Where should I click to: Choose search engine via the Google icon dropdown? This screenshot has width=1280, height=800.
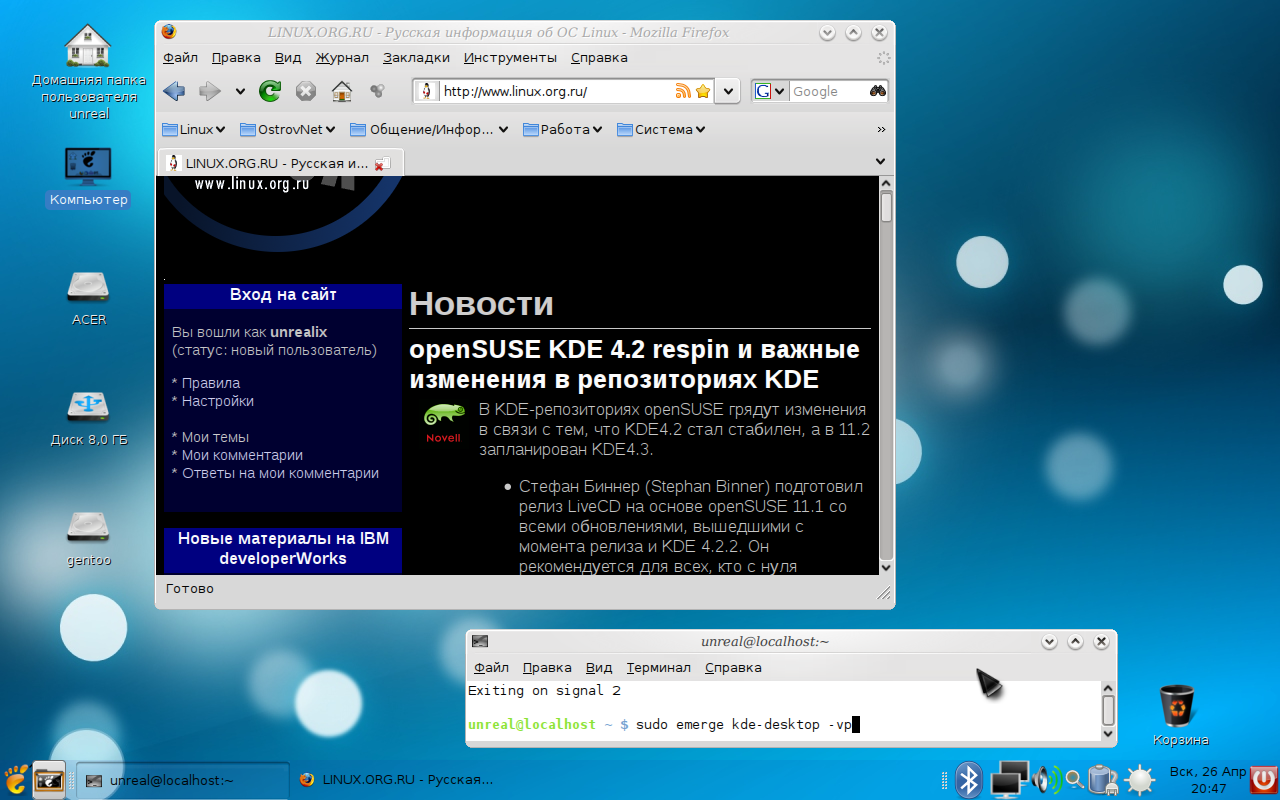[x=770, y=91]
